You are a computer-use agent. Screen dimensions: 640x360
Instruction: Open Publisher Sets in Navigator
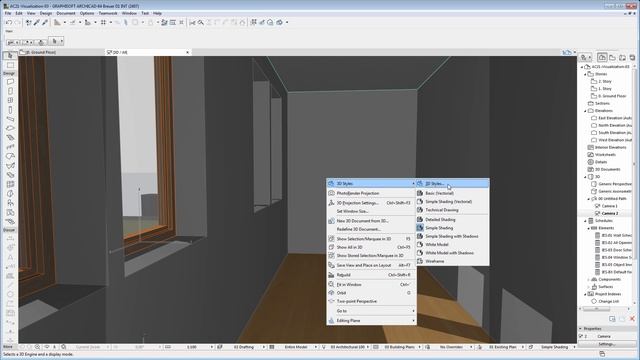[632, 58]
